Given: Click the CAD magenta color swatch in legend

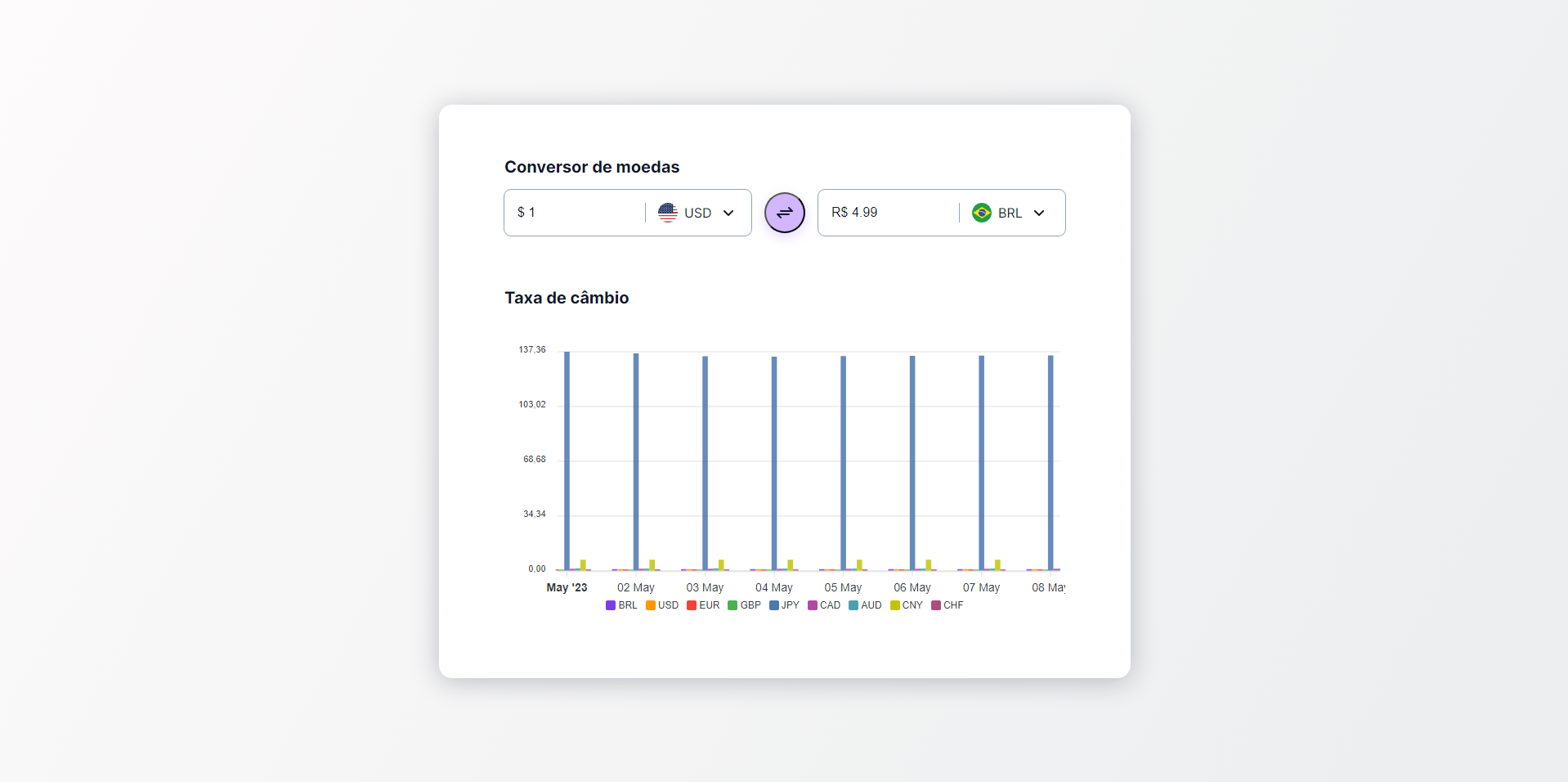Looking at the screenshot, I should (x=810, y=605).
